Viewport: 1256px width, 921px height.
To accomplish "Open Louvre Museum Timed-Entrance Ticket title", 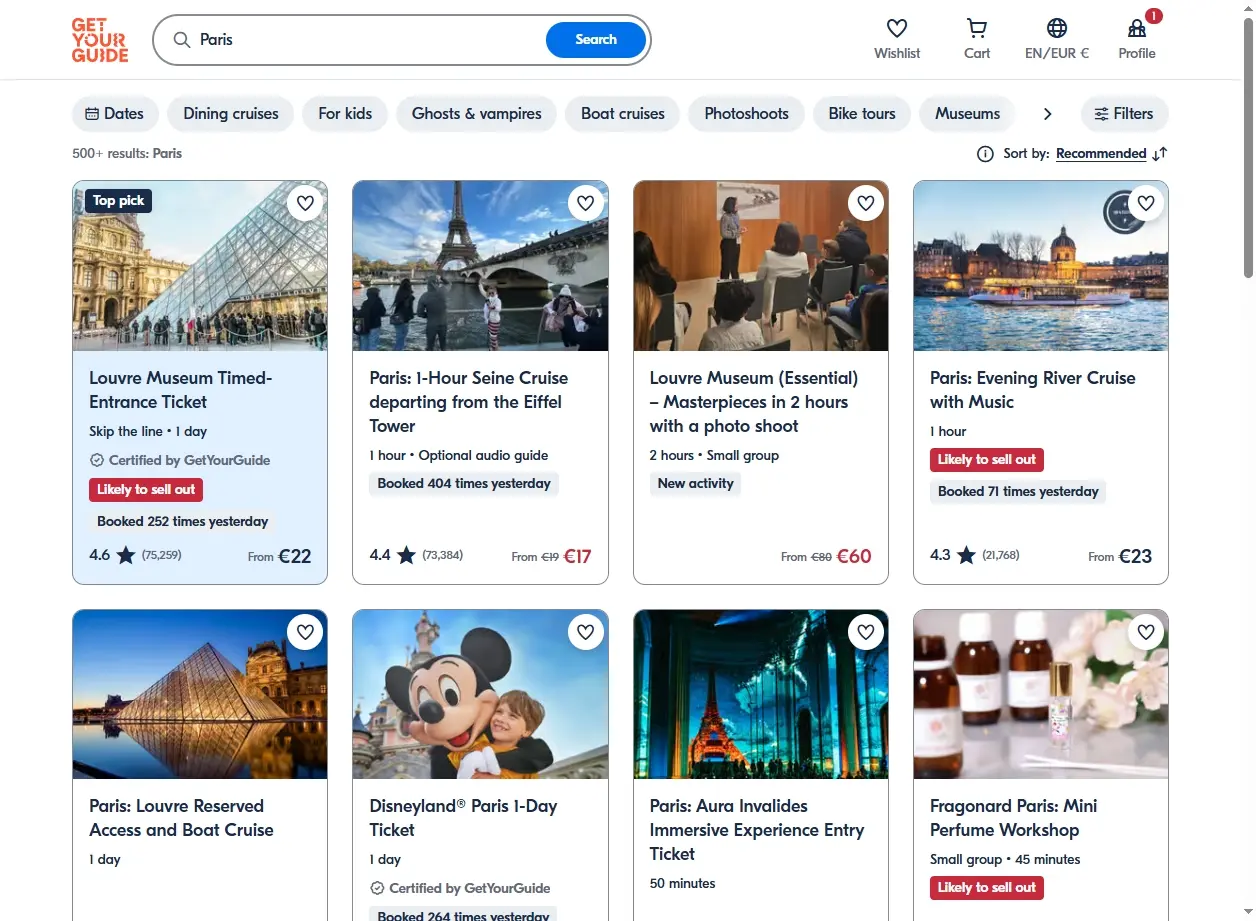I will [181, 390].
